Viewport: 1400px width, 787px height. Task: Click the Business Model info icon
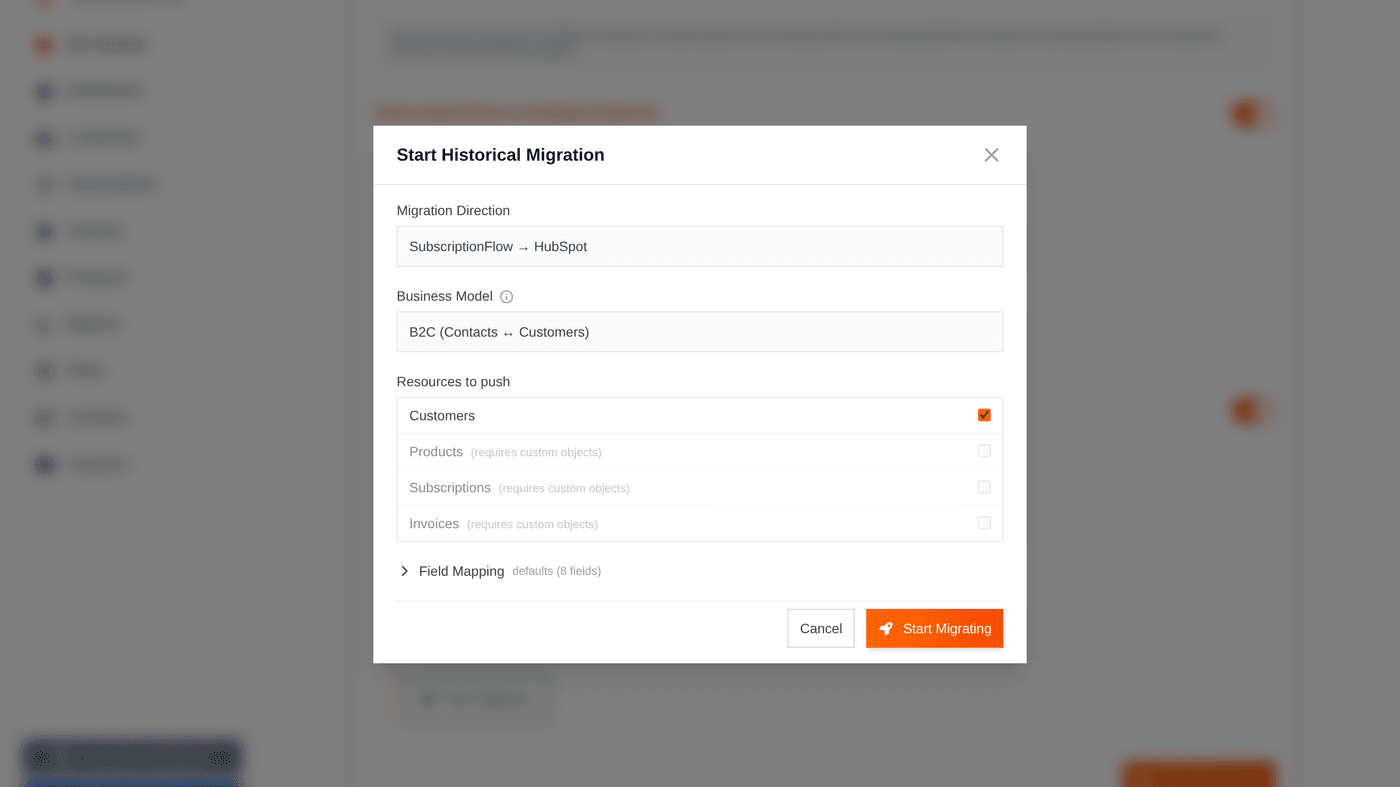pyautogui.click(x=506, y=297)
